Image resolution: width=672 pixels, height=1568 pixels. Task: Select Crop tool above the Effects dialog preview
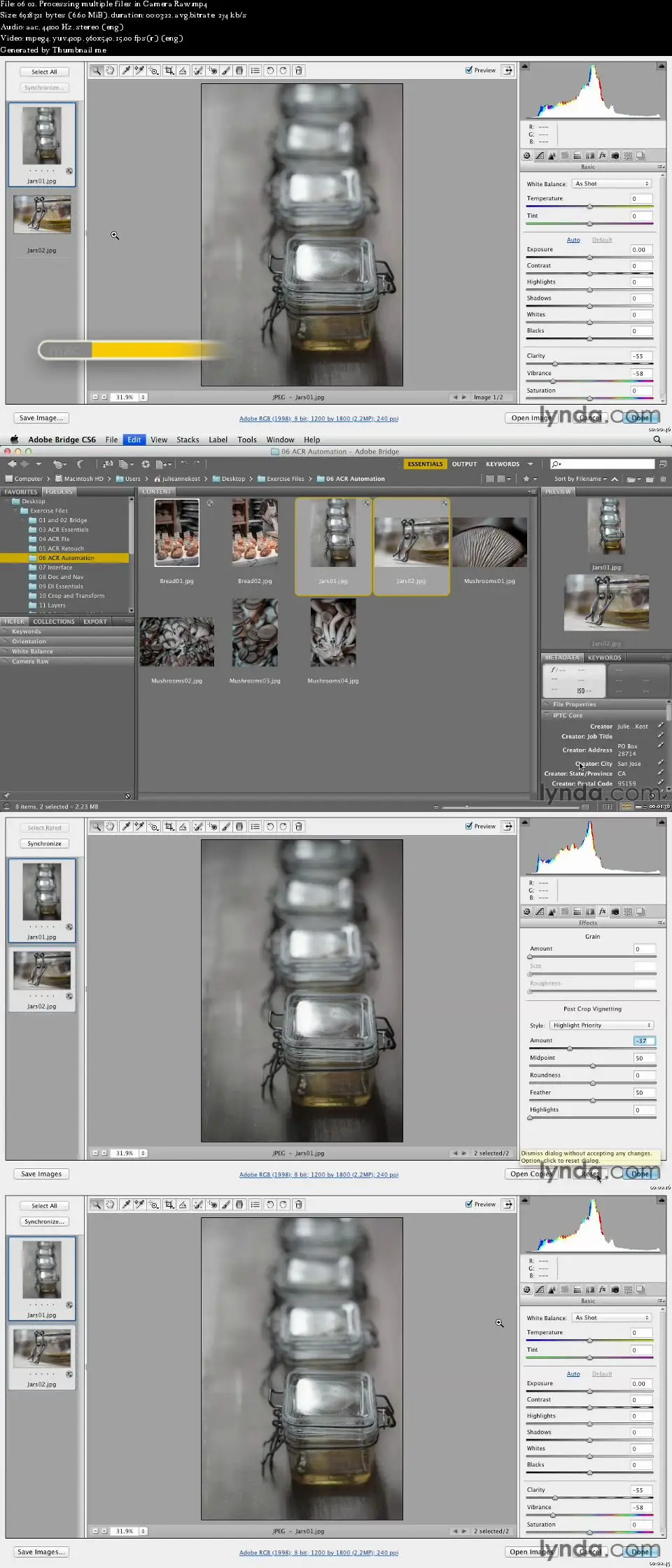pos(169,827)
